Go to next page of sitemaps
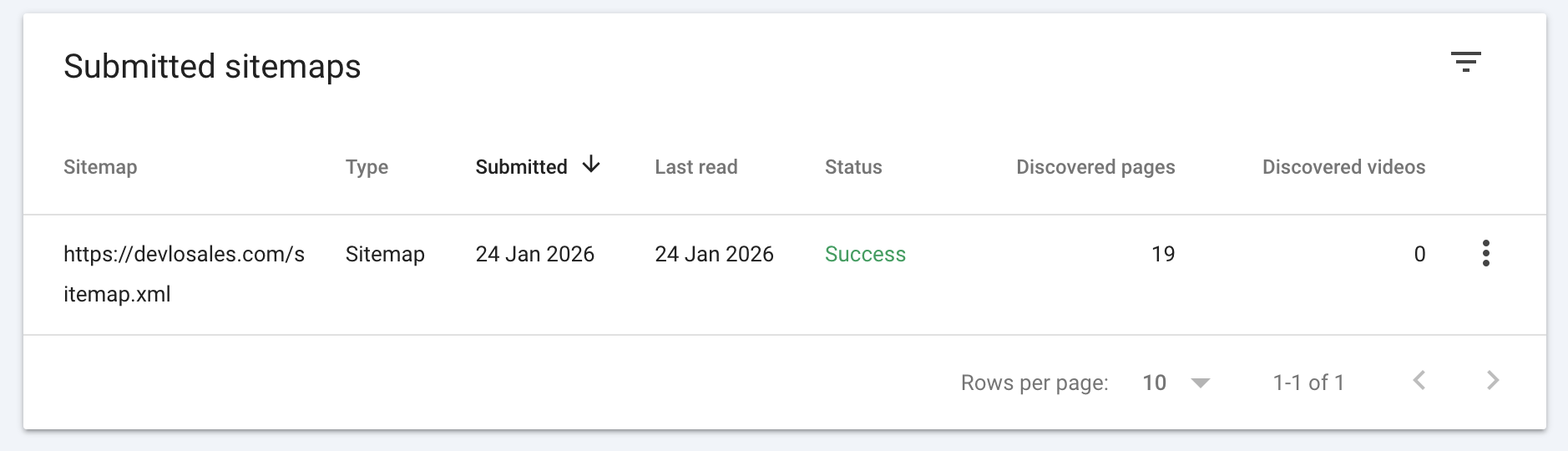The width and height of the screenshot is (1568, 451). (x=1493, y=381)
